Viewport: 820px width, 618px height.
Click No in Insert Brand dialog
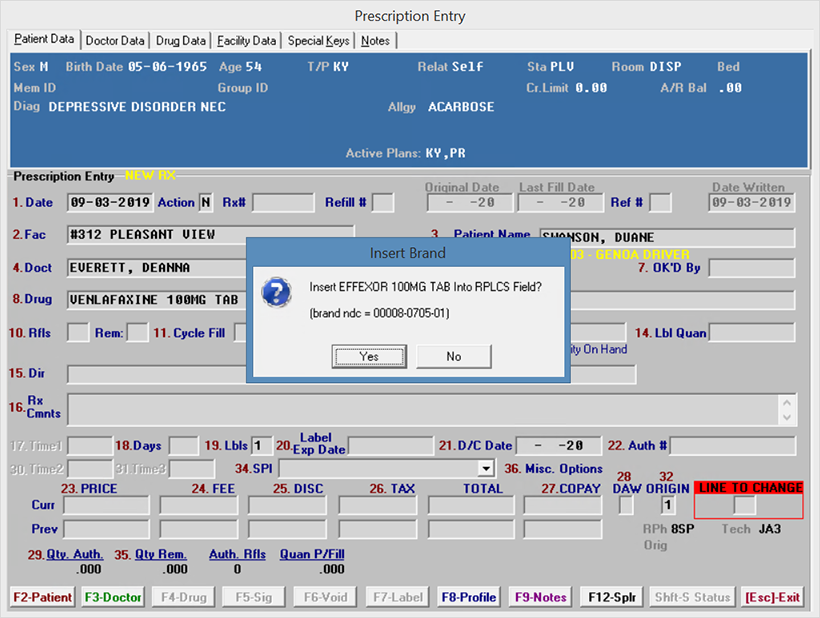(454, 356)
